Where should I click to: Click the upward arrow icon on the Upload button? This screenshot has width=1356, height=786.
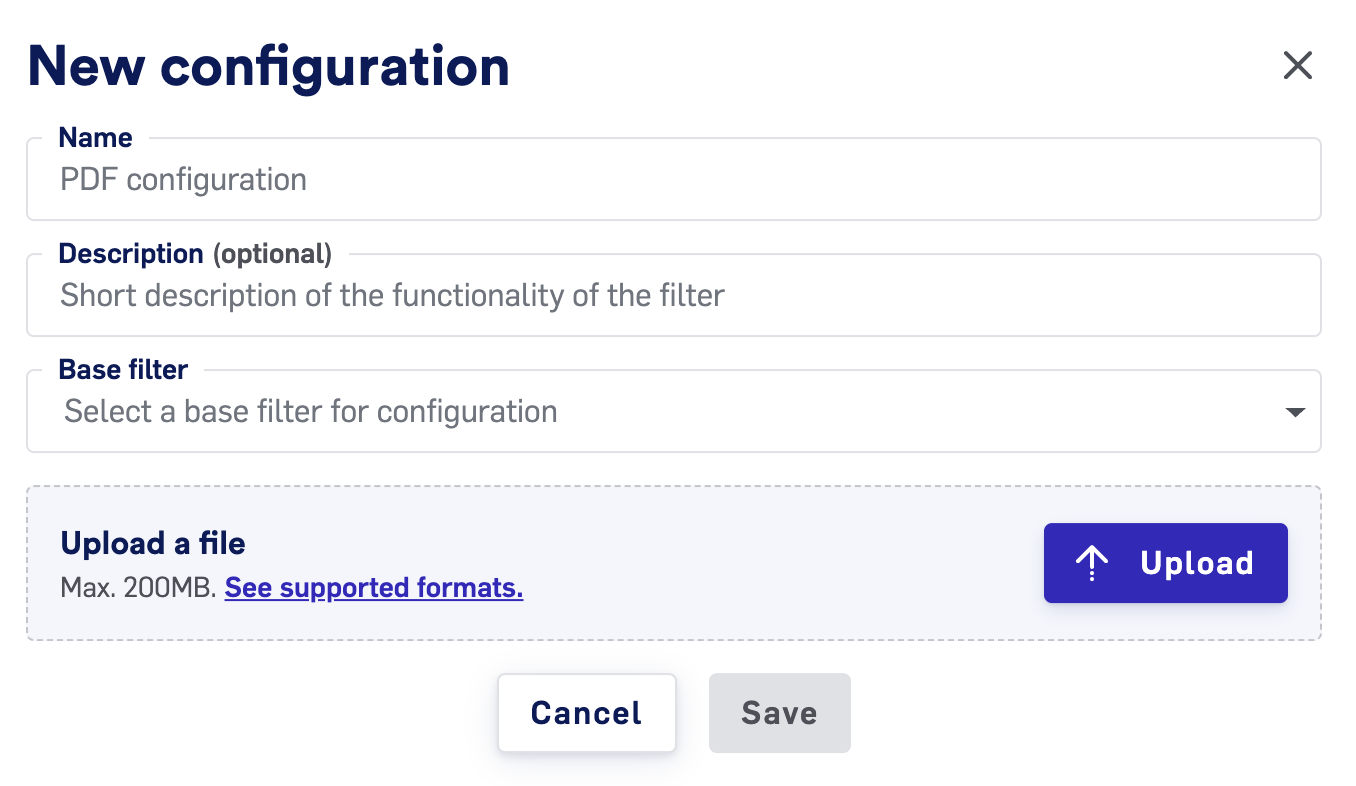tap(1091, 563)
